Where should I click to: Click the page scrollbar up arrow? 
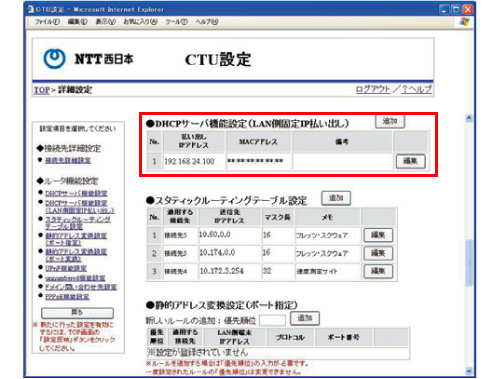[x=469, y=118]
